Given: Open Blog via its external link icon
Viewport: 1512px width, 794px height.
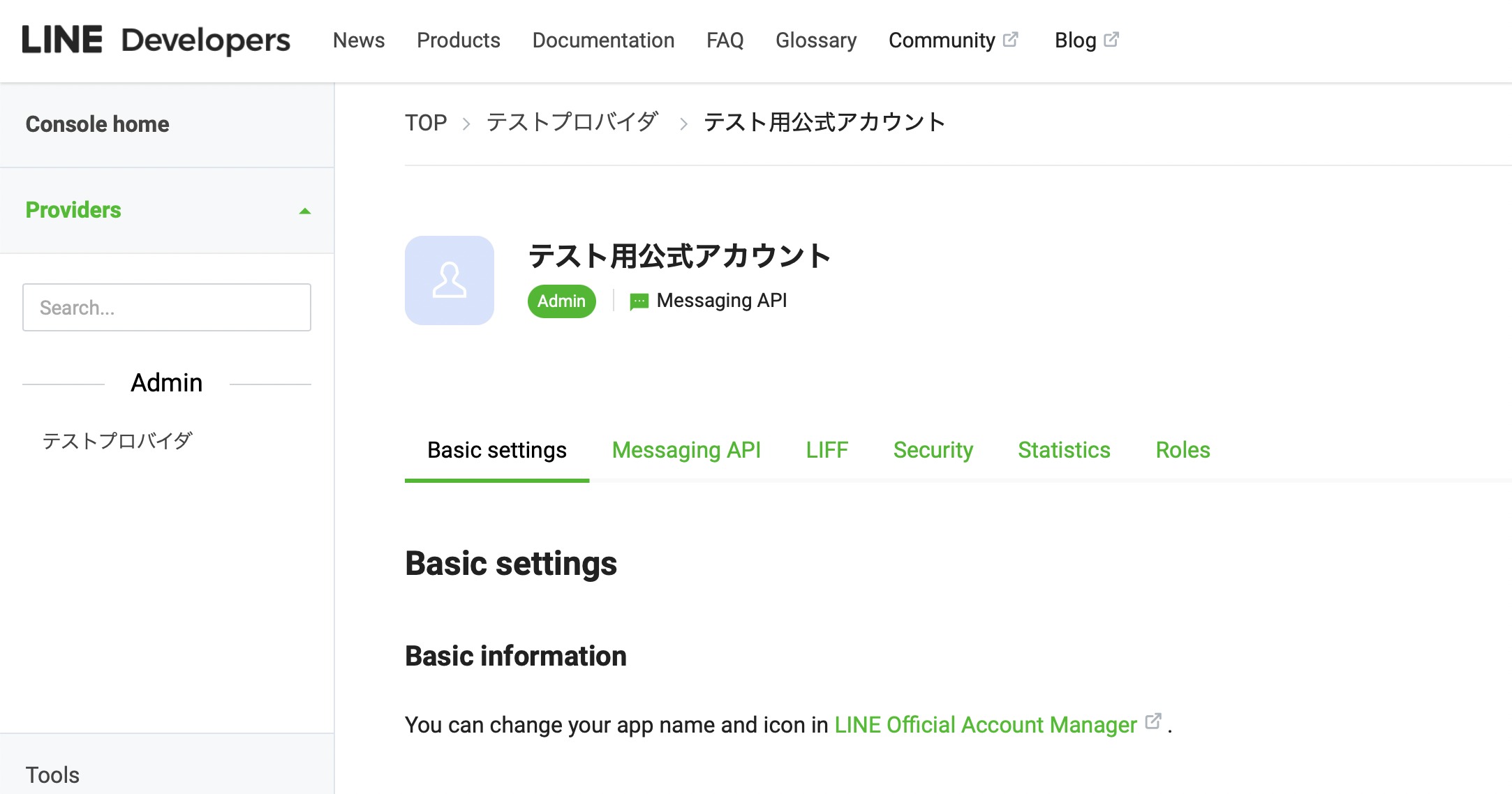Looking at the screenshot, I should pos(1111,38).
